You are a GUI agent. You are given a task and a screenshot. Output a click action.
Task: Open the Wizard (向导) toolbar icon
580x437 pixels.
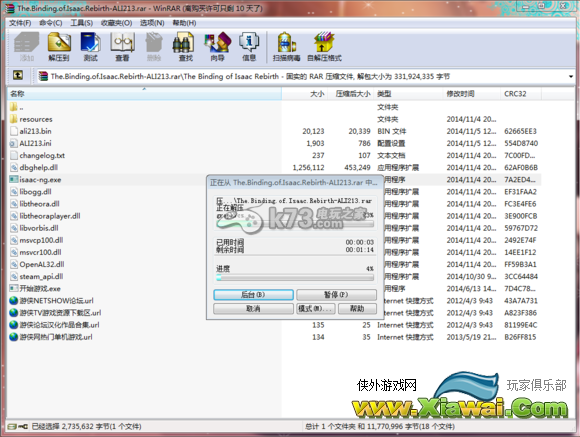pos(218,46)
